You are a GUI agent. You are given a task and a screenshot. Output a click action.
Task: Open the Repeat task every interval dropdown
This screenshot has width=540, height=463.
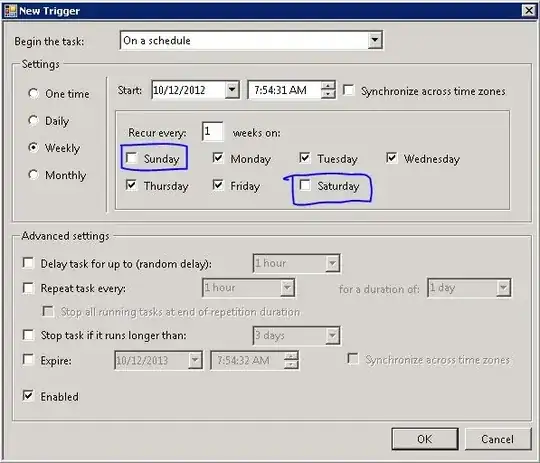287,288
